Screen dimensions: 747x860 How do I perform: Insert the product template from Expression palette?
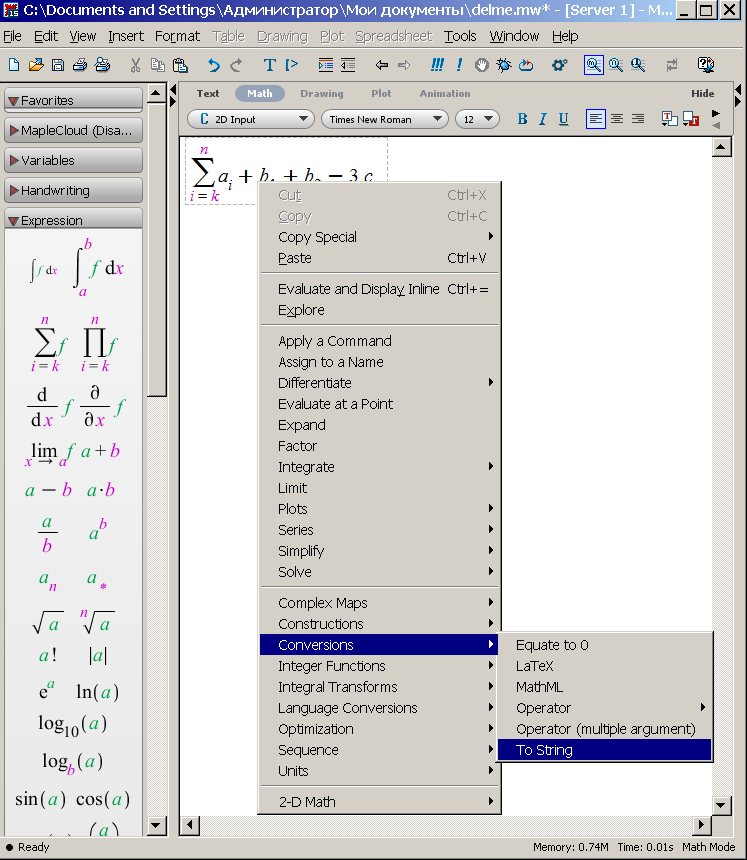[x=99, y=344]
